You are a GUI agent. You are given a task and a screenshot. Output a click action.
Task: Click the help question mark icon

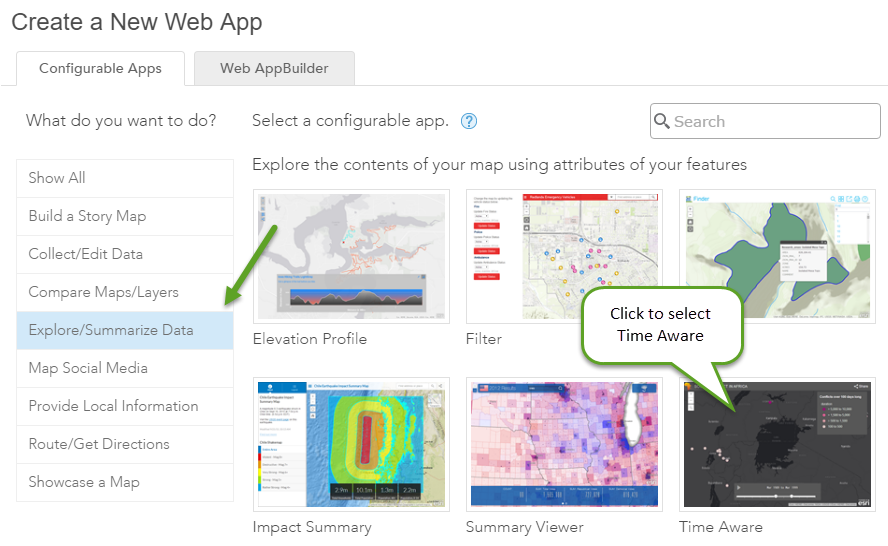469,121
